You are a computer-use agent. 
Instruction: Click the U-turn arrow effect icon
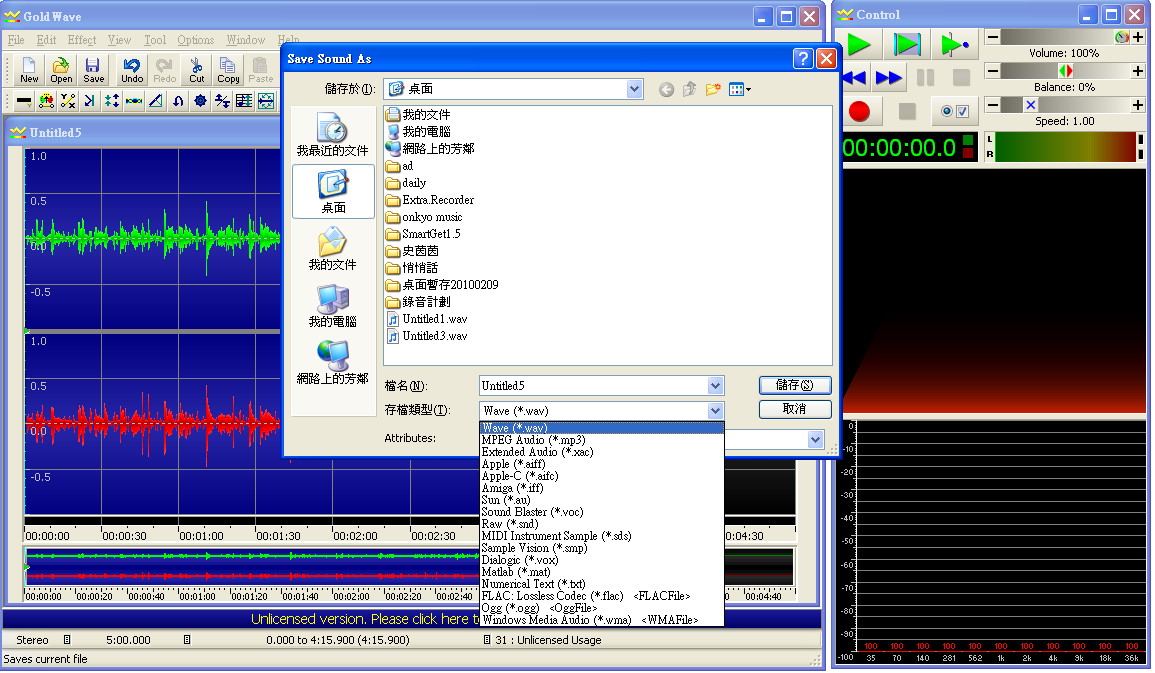pyautogui.click(x=178, y=101)
